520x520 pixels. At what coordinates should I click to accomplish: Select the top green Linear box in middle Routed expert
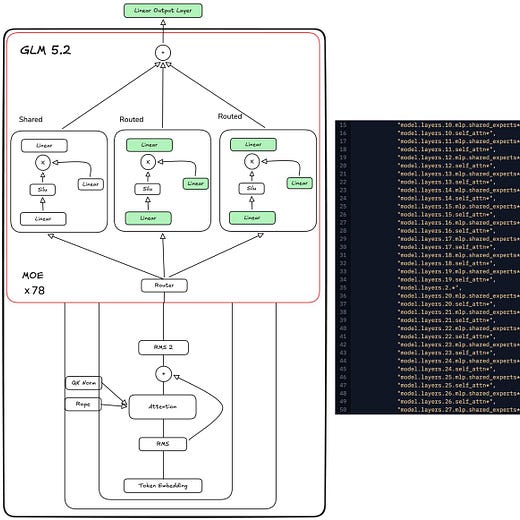149,145
